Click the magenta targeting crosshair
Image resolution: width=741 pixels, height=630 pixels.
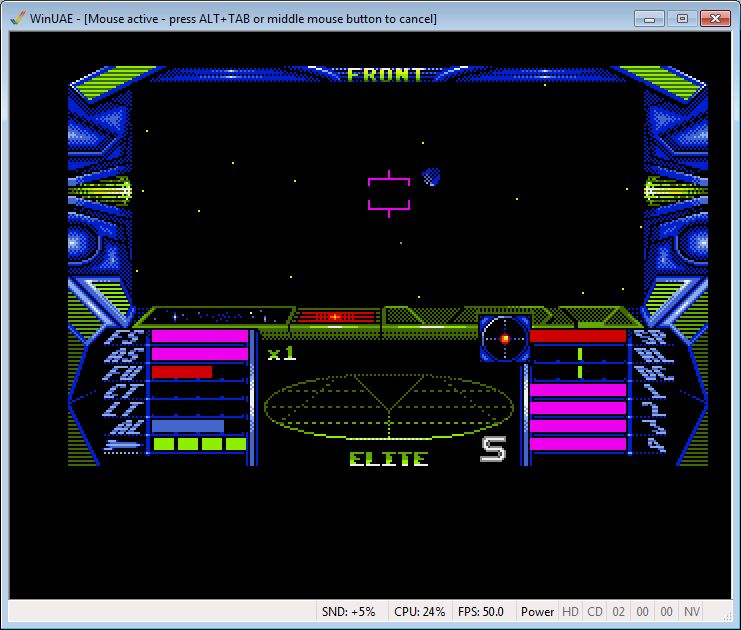tap(389, 194)
